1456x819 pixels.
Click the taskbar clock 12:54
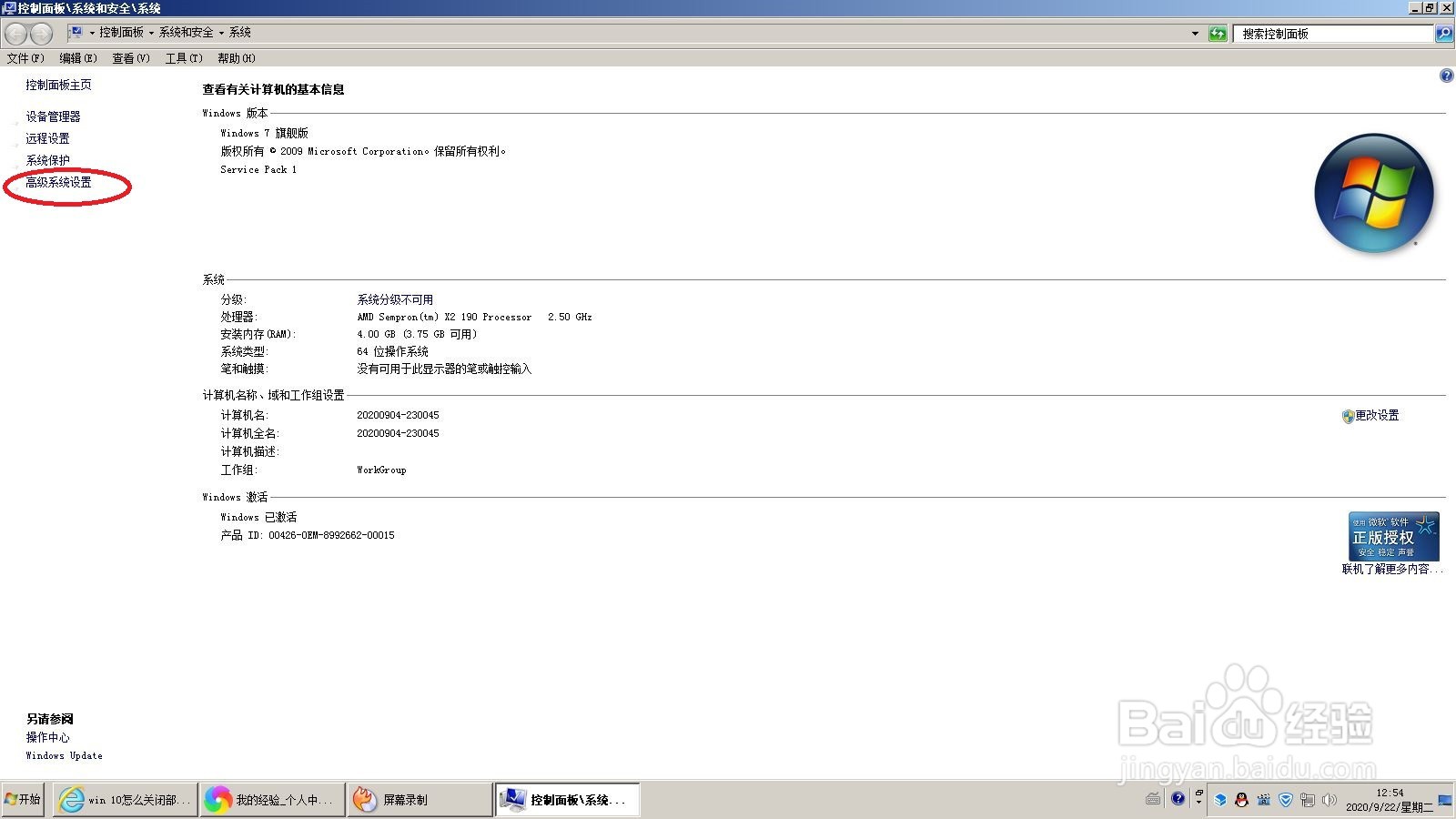pos(1390,793)
